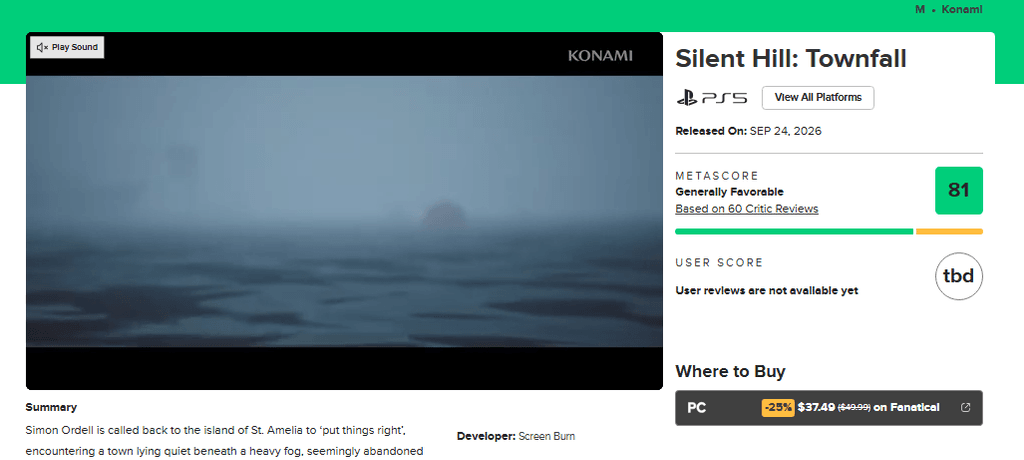Click 'User reviews are not available yet'
Viewport: 1024px width, 460px height.
pos(767,291)
